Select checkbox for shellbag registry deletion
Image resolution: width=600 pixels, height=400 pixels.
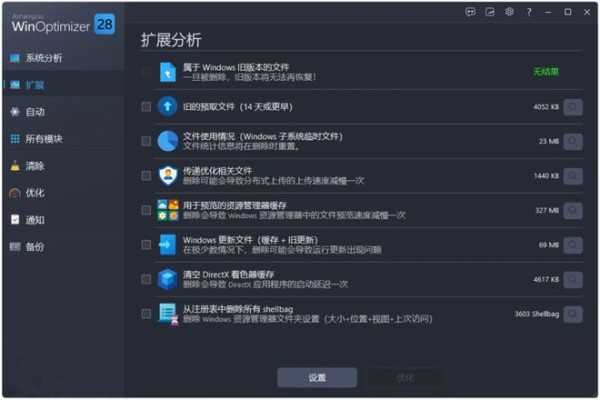click(146, 314)
